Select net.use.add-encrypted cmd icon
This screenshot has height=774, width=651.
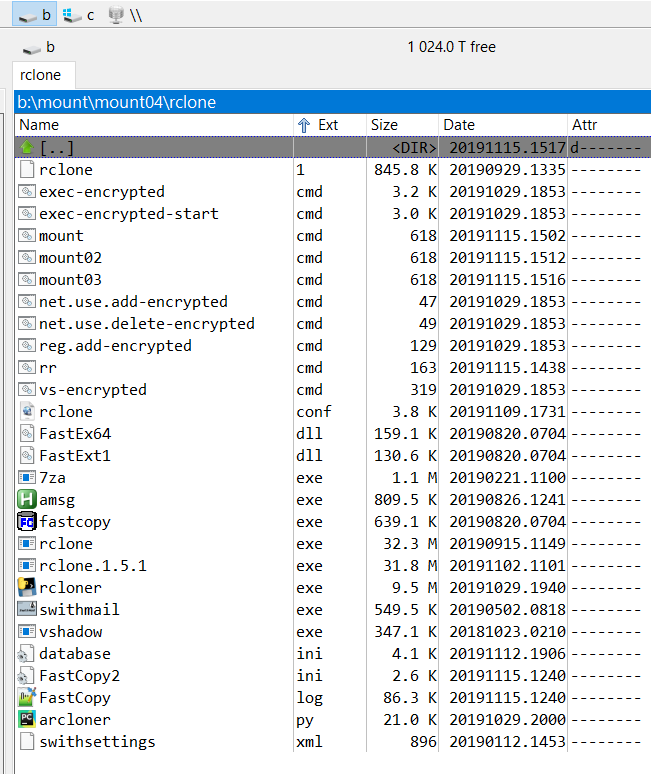27,302
